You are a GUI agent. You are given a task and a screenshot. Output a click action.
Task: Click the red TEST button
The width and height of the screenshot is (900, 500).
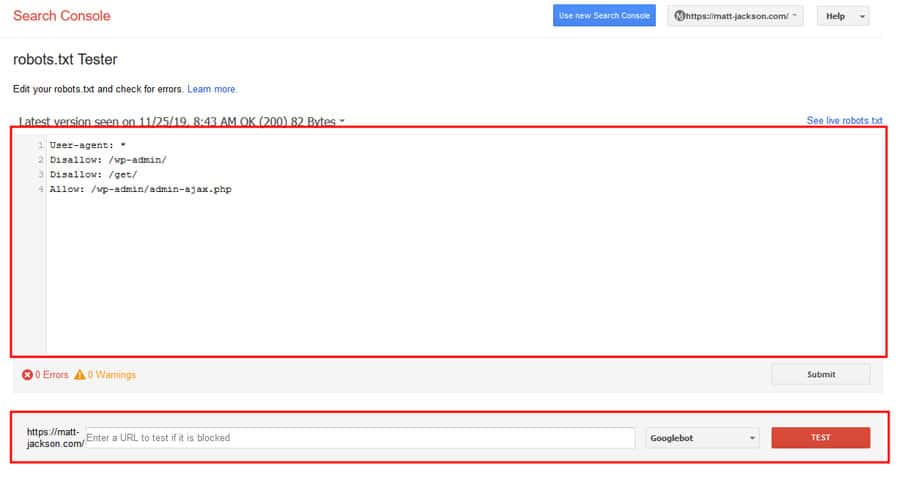(x=820, y=437)
